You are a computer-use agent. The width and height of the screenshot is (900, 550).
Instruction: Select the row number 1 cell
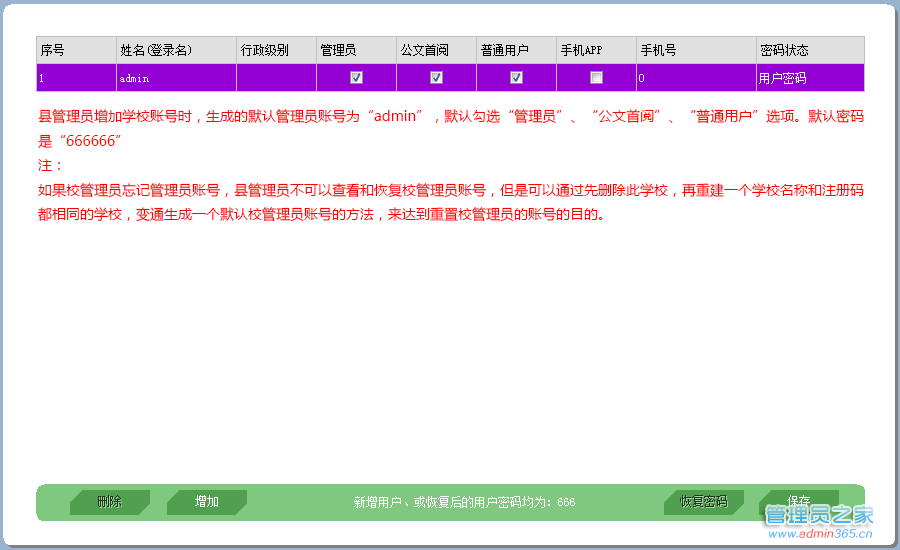coord(76,78)
